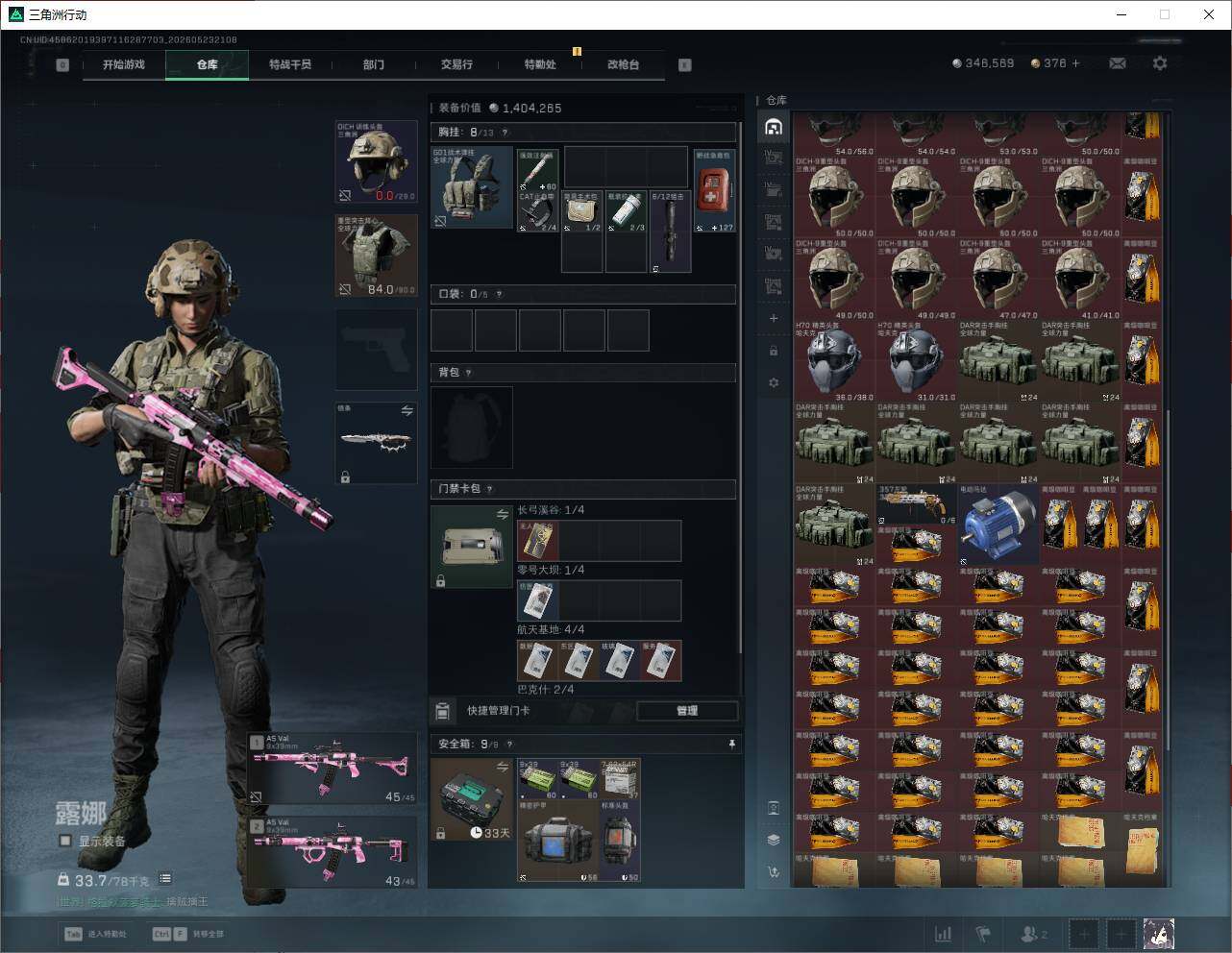Click the clipboard icon beside 快捷管理门卡
This screenshot has width=1232, height=953.
point(443,711)
